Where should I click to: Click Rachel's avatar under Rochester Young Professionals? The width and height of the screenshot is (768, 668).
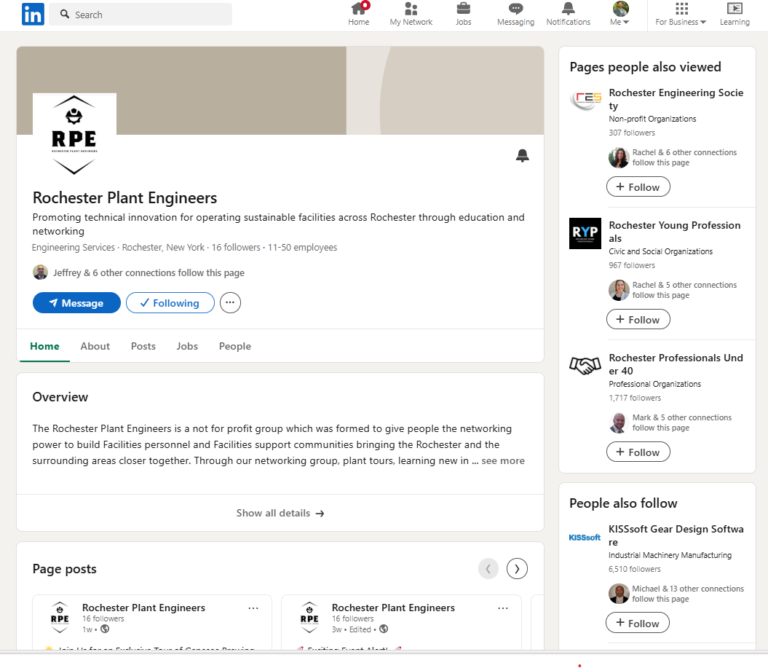tap(619, 290)
